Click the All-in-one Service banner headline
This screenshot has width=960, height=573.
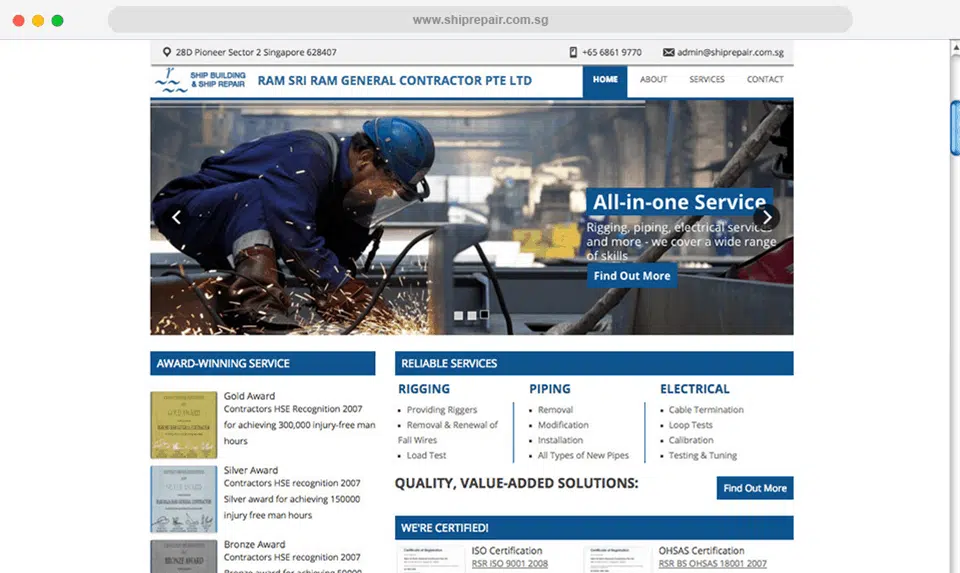coord(679,202)
